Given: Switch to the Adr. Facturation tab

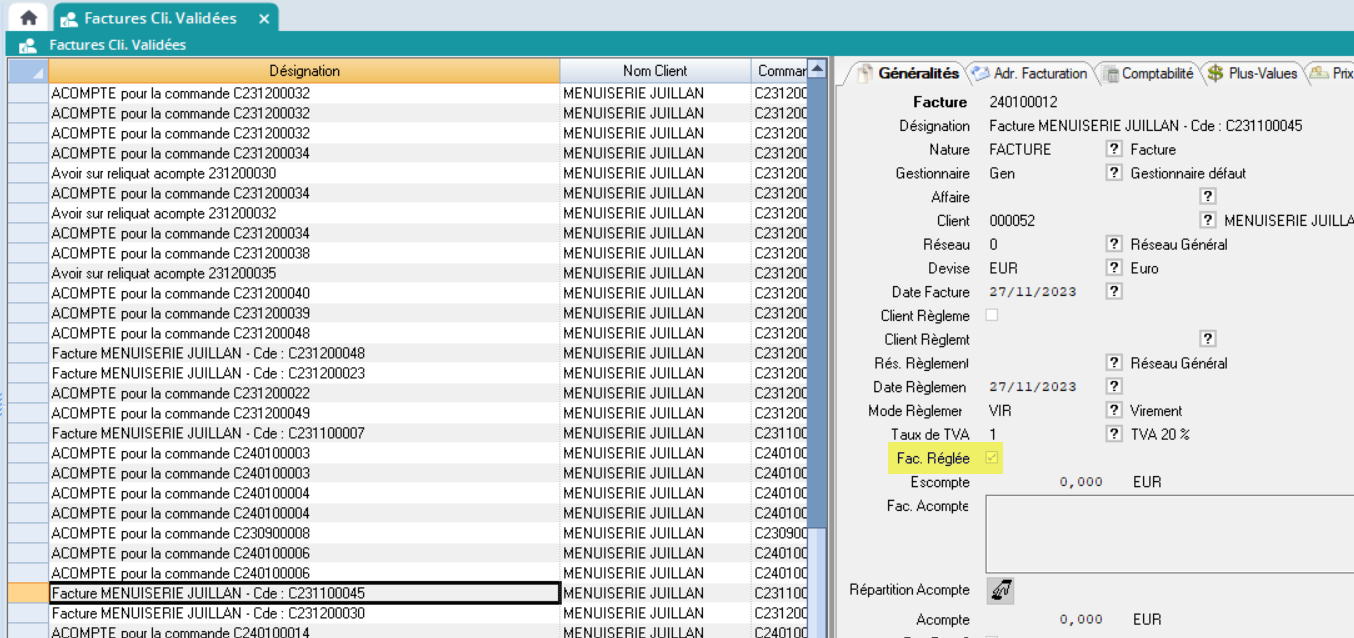Looking at the screenshot, I should pyautogui.click(x=1030, y=73).
